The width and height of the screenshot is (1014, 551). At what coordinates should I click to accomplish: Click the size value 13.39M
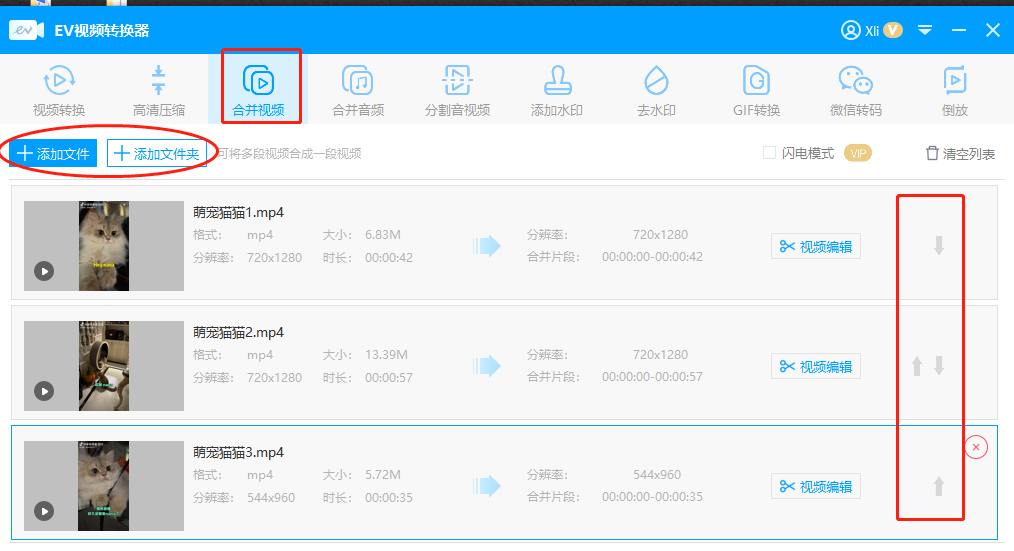tap(386, 354)
